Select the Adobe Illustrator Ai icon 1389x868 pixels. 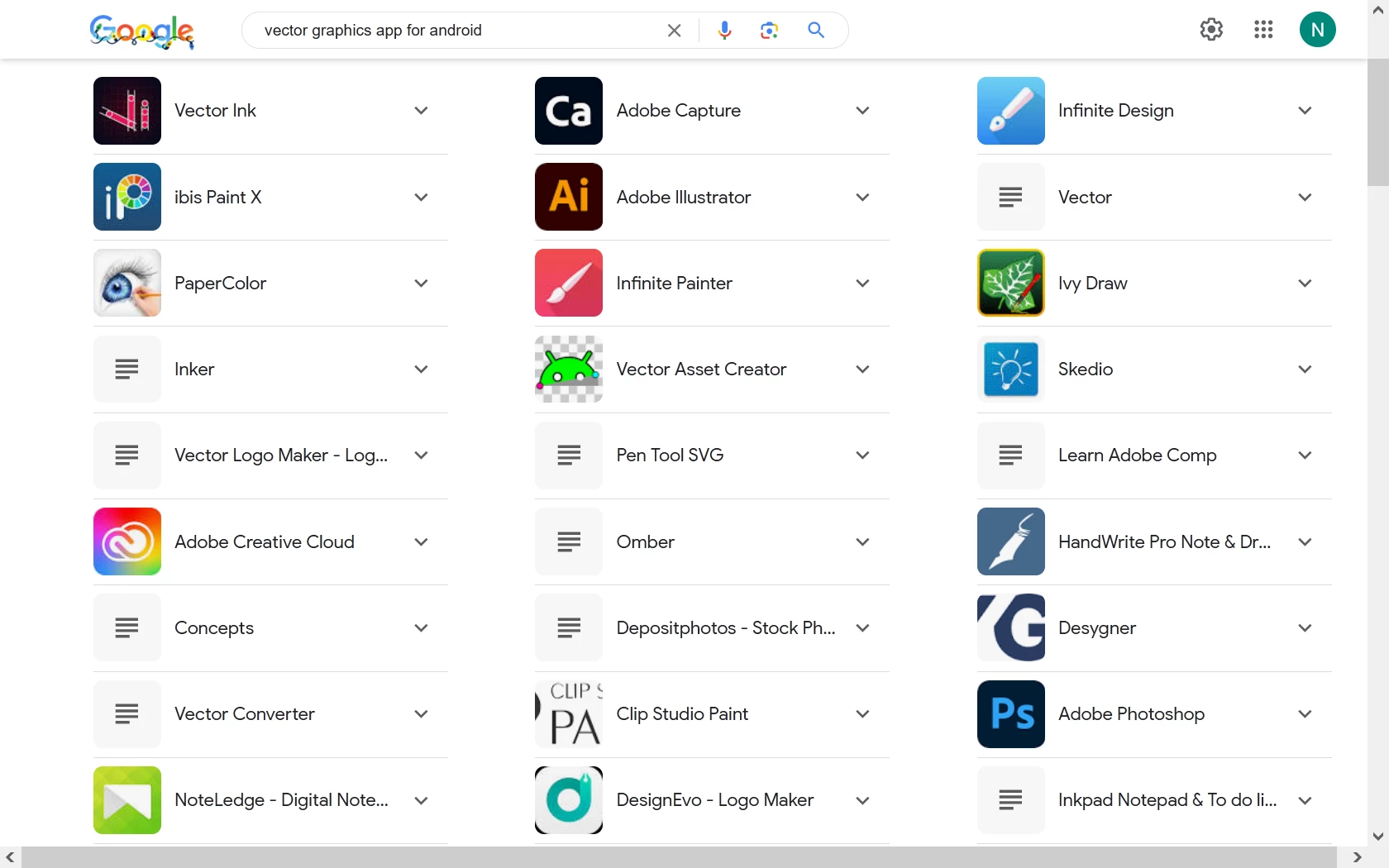[569, 197]
